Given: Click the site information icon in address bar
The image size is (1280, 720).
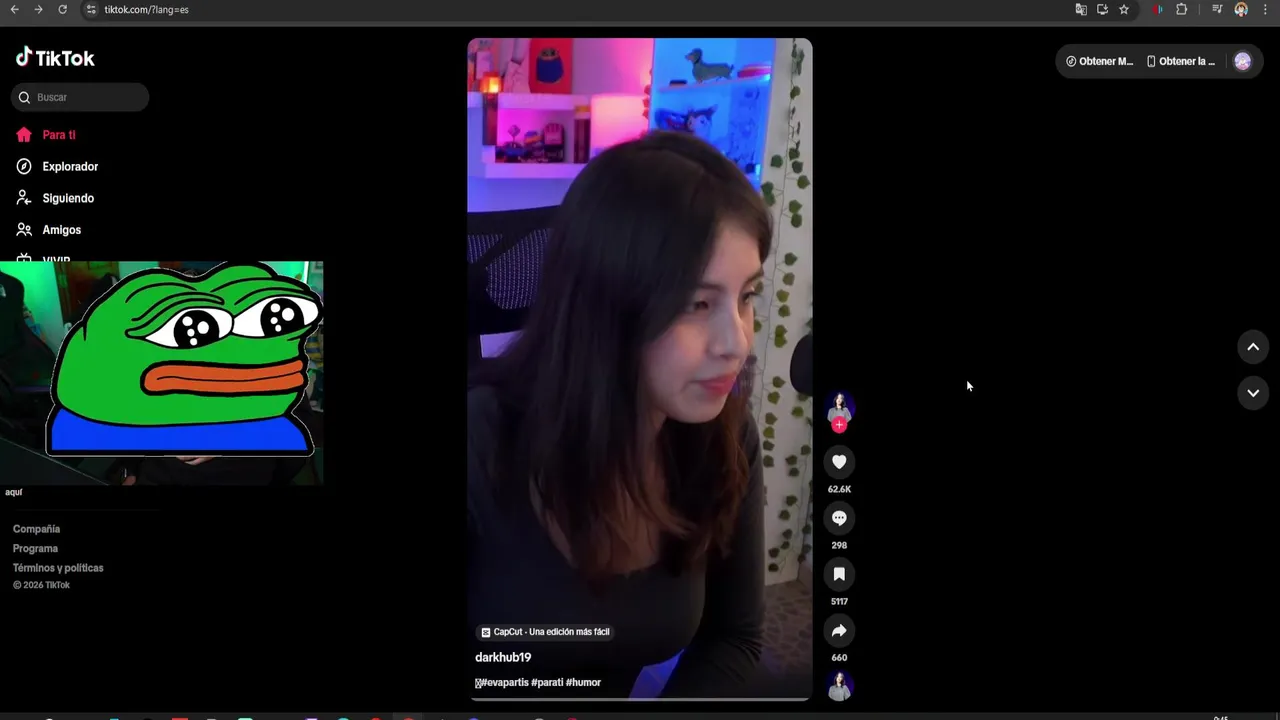Looking at the screenshot, I should (91, 9).
